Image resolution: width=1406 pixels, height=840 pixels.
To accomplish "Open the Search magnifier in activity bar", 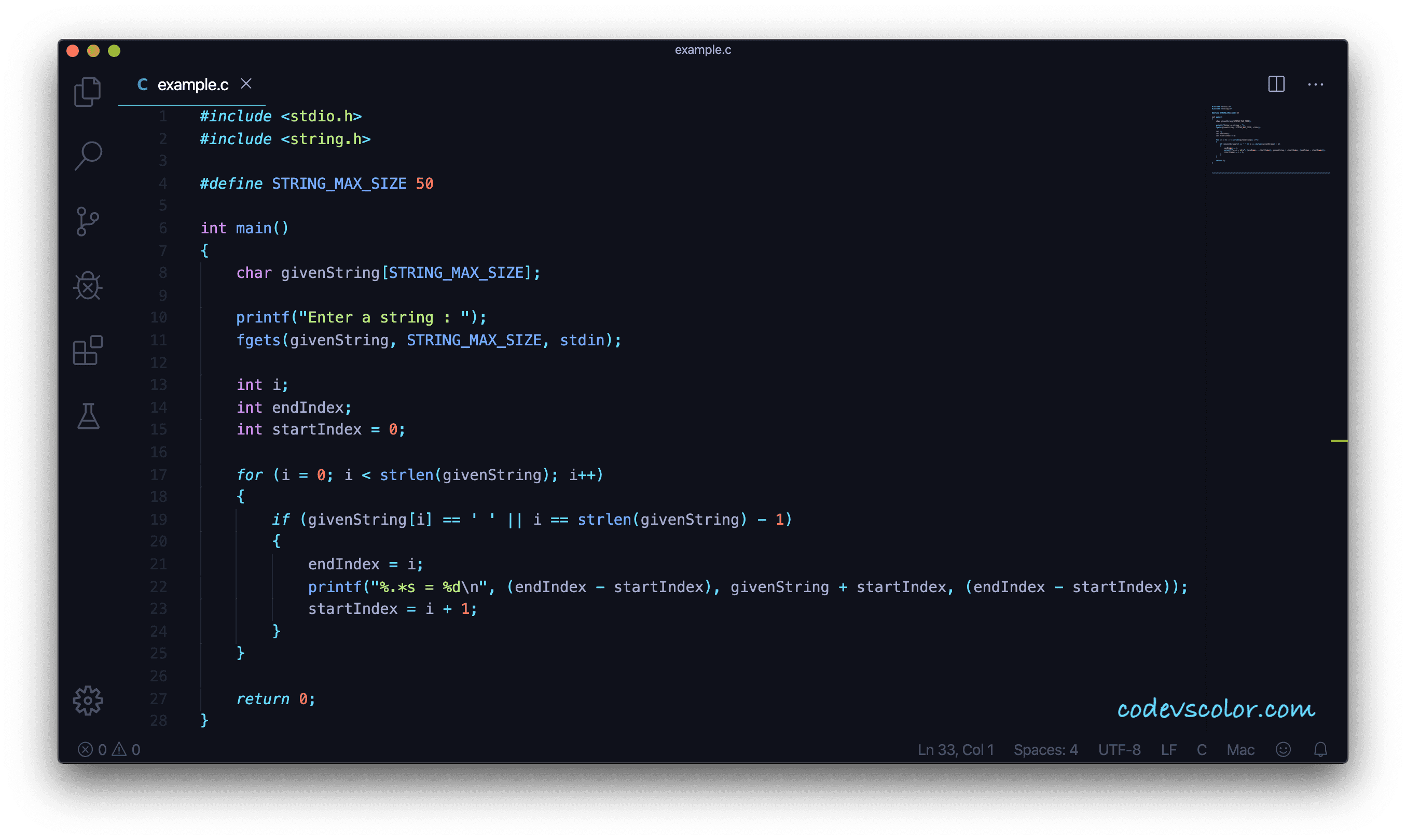I will (x=88, y=156).
